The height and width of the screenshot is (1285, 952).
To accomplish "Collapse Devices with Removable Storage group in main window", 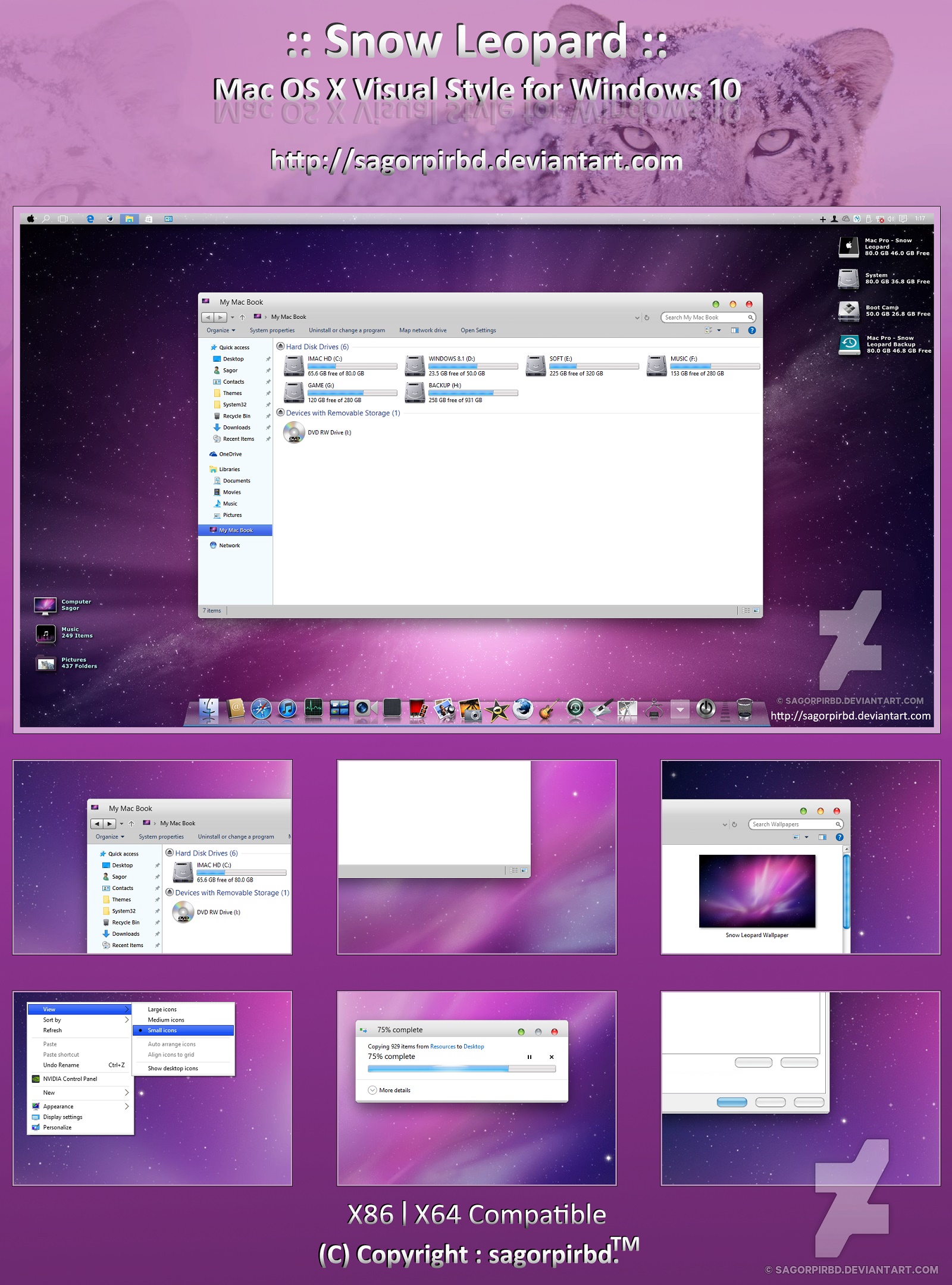I will [280, 412].
